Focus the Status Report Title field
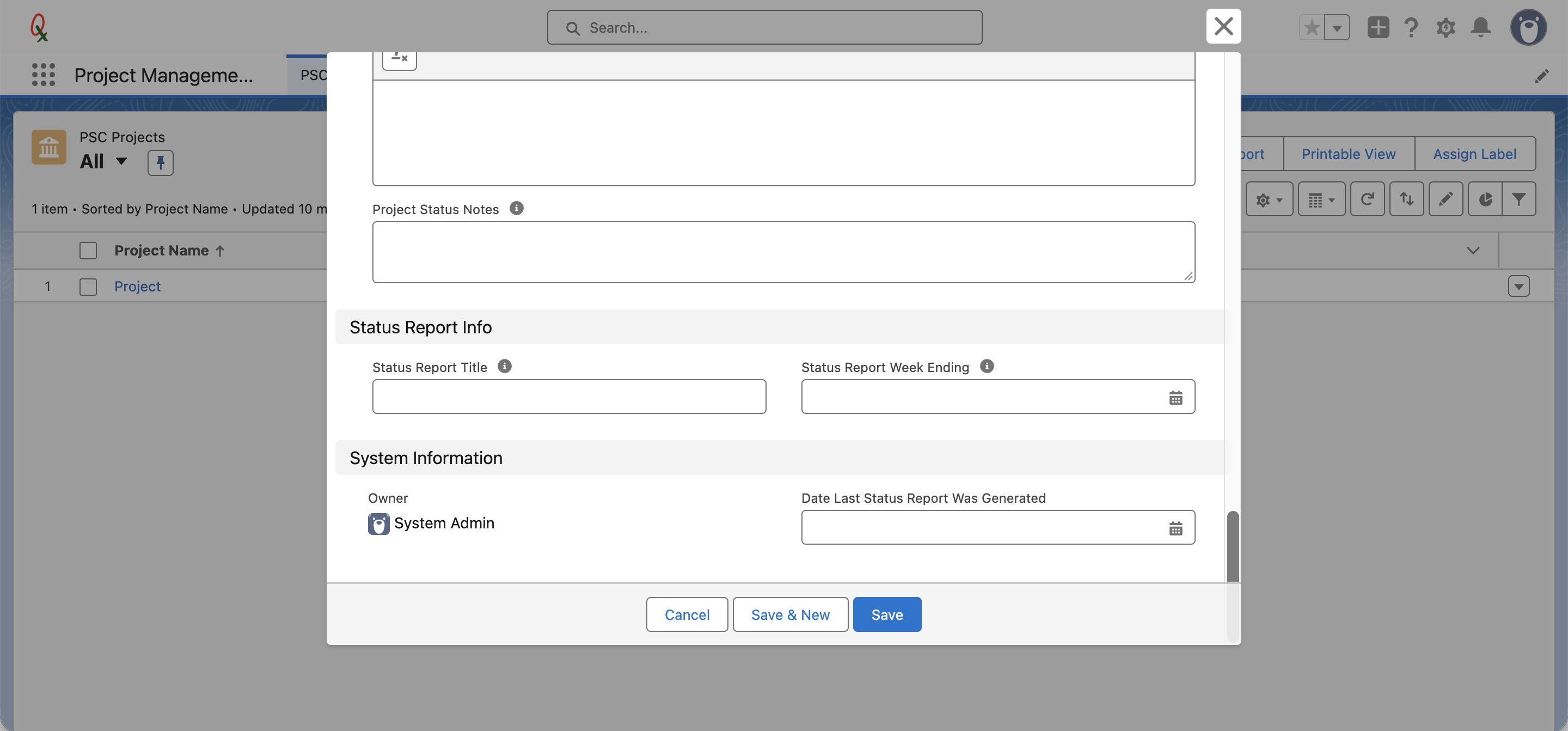This screenshot has height=731, width=1568. (x=569, y=397)
